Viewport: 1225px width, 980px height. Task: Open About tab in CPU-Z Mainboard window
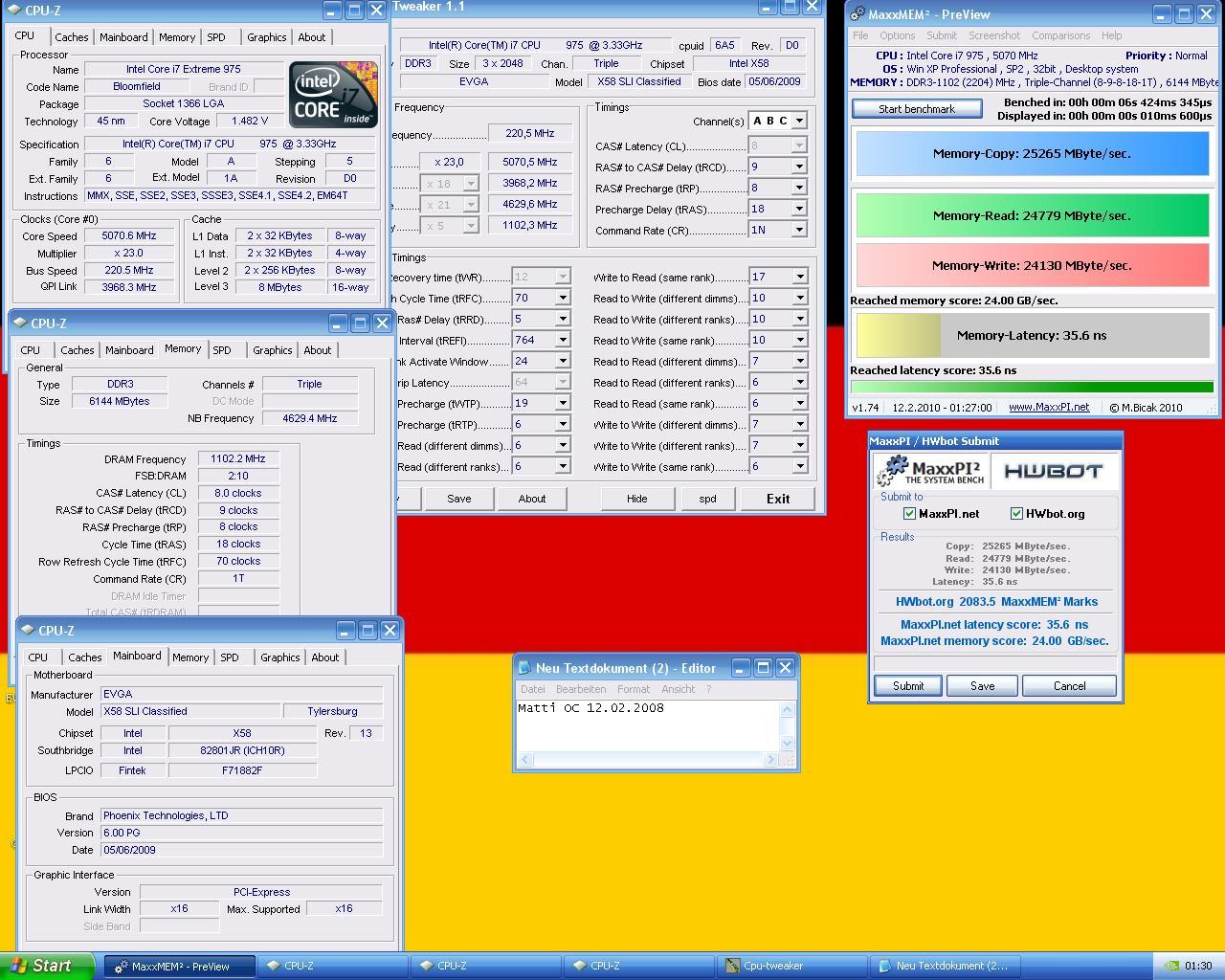click(325, 657)
